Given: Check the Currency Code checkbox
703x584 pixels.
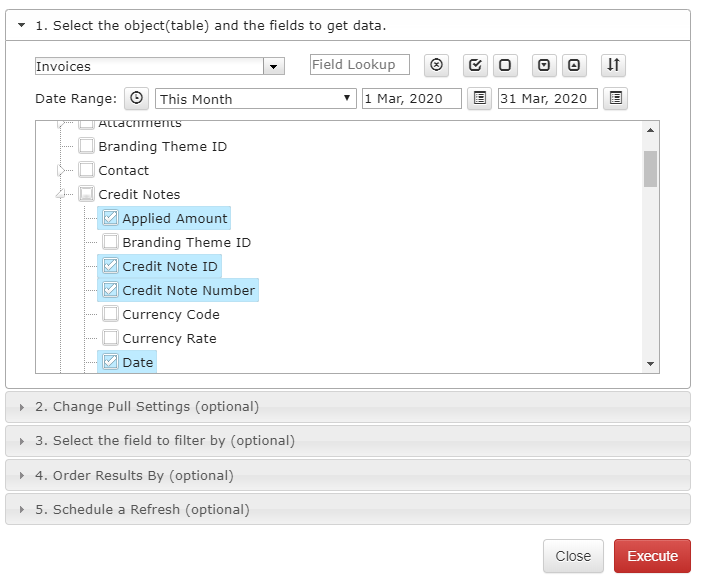Looking at the screenshot, I should (x=110, y=314).
